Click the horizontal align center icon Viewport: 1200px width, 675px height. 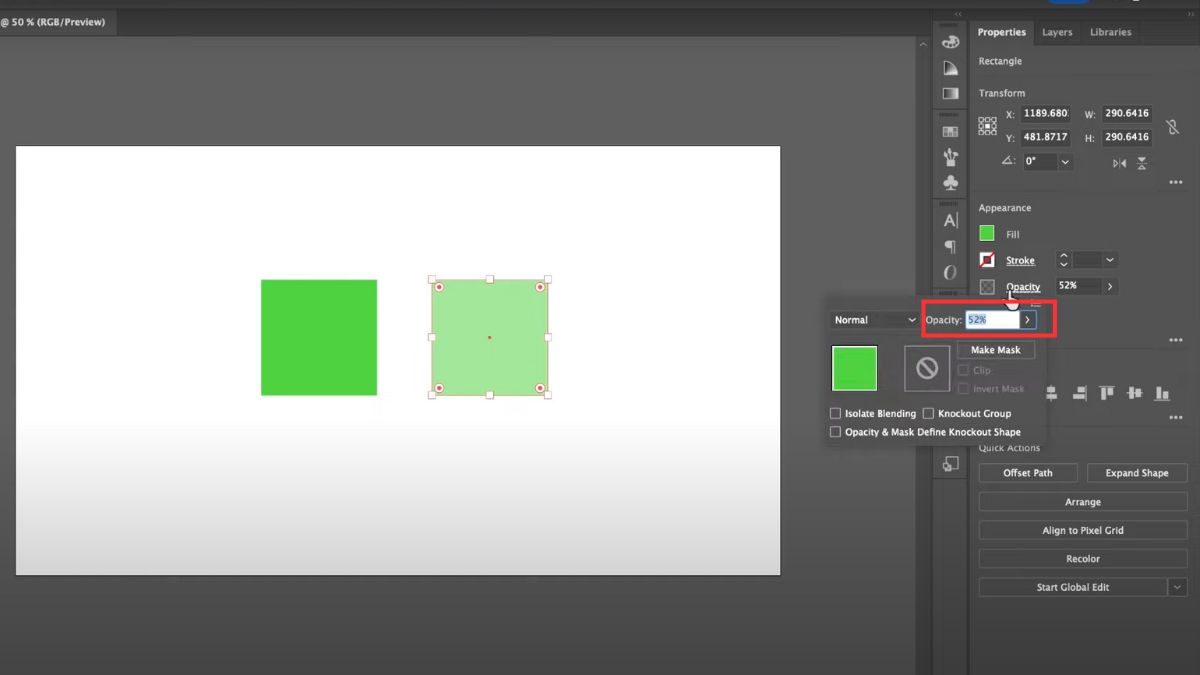point(1053,394)
